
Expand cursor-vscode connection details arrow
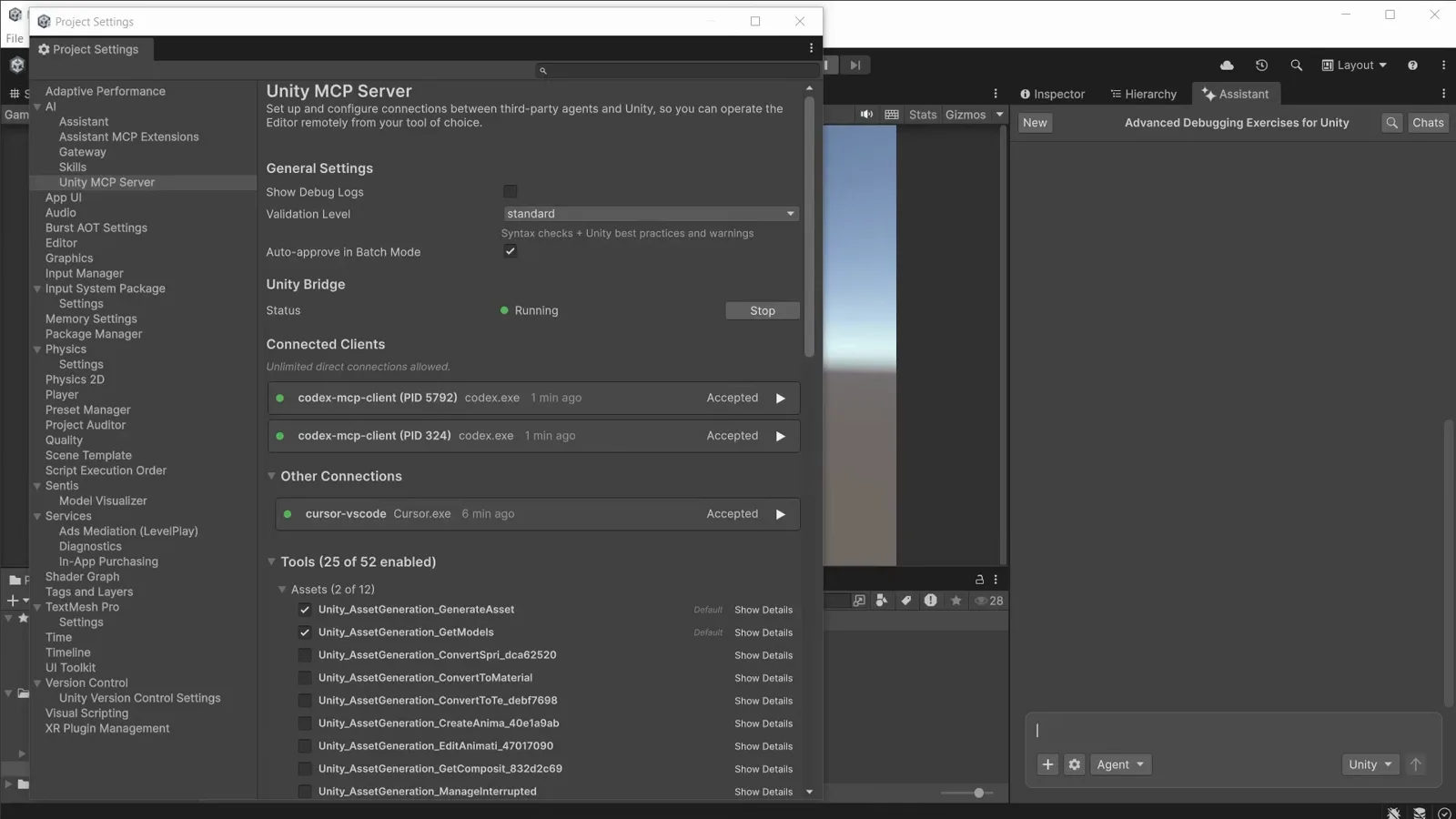(781, 515)
